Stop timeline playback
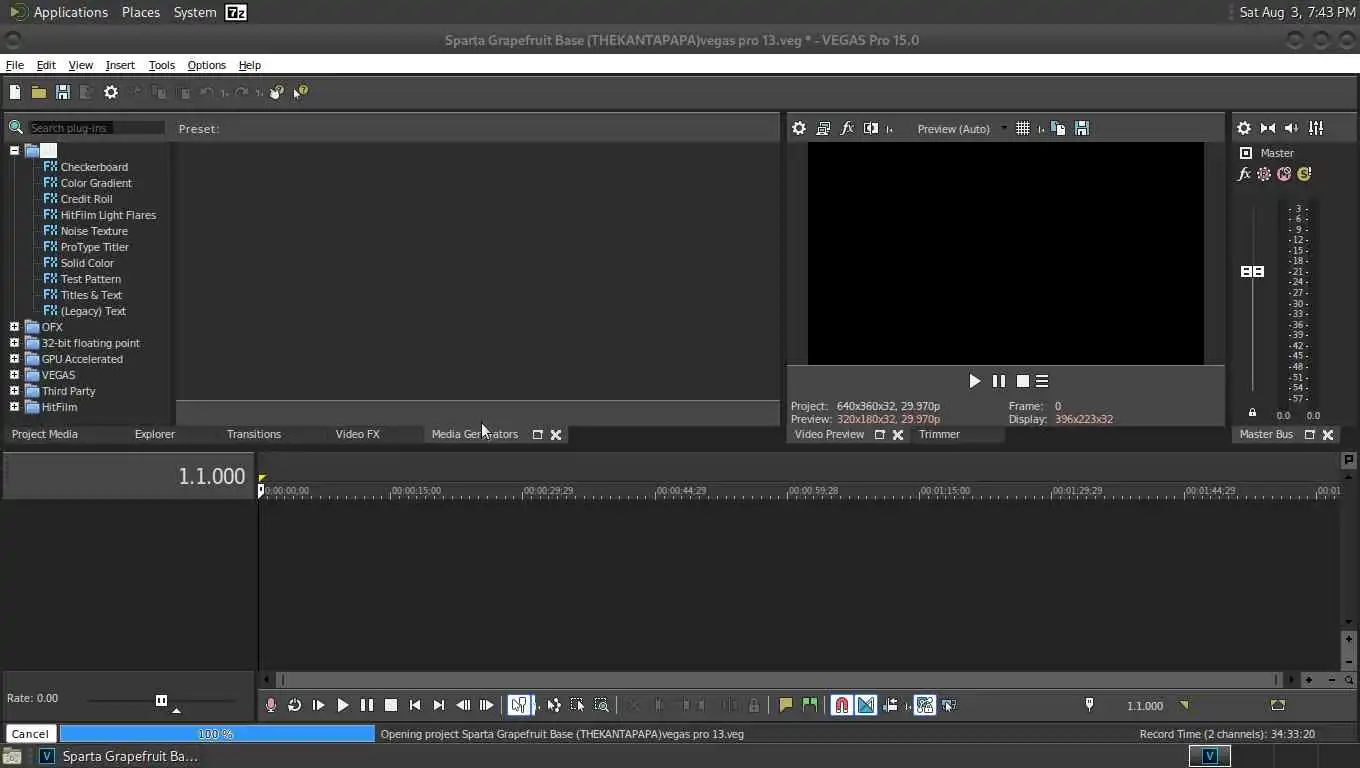Image resolution: width=1360 pixels, height=768 pixels. [x=391, y=705]
